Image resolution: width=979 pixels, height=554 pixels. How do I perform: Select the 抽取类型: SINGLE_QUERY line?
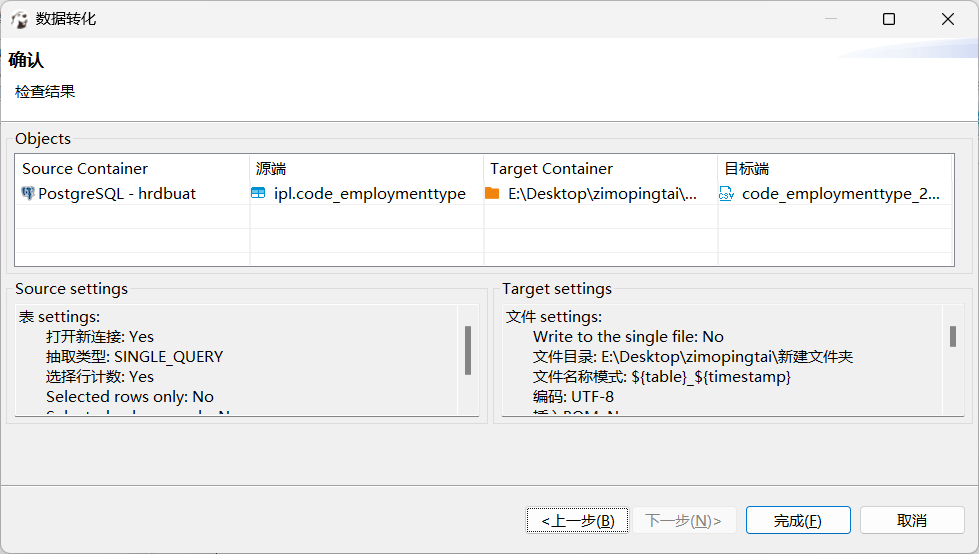point(134,357)
